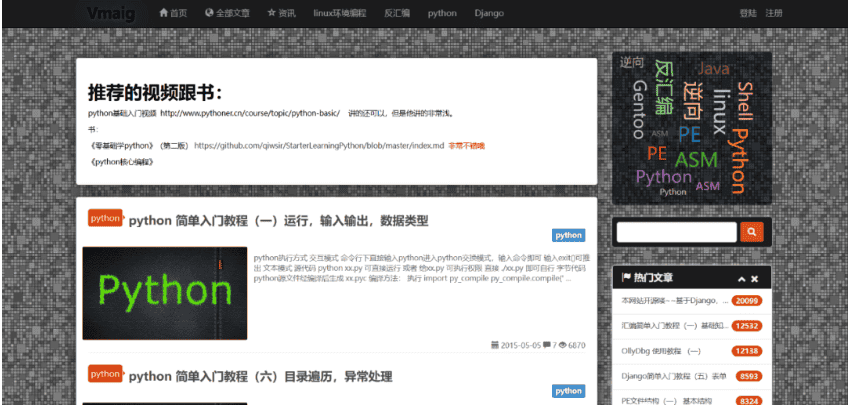Open article python 简单入门教程(一)
Image resolution: width=850 pixels, height=405 pixels.
(x=279, y=221)
